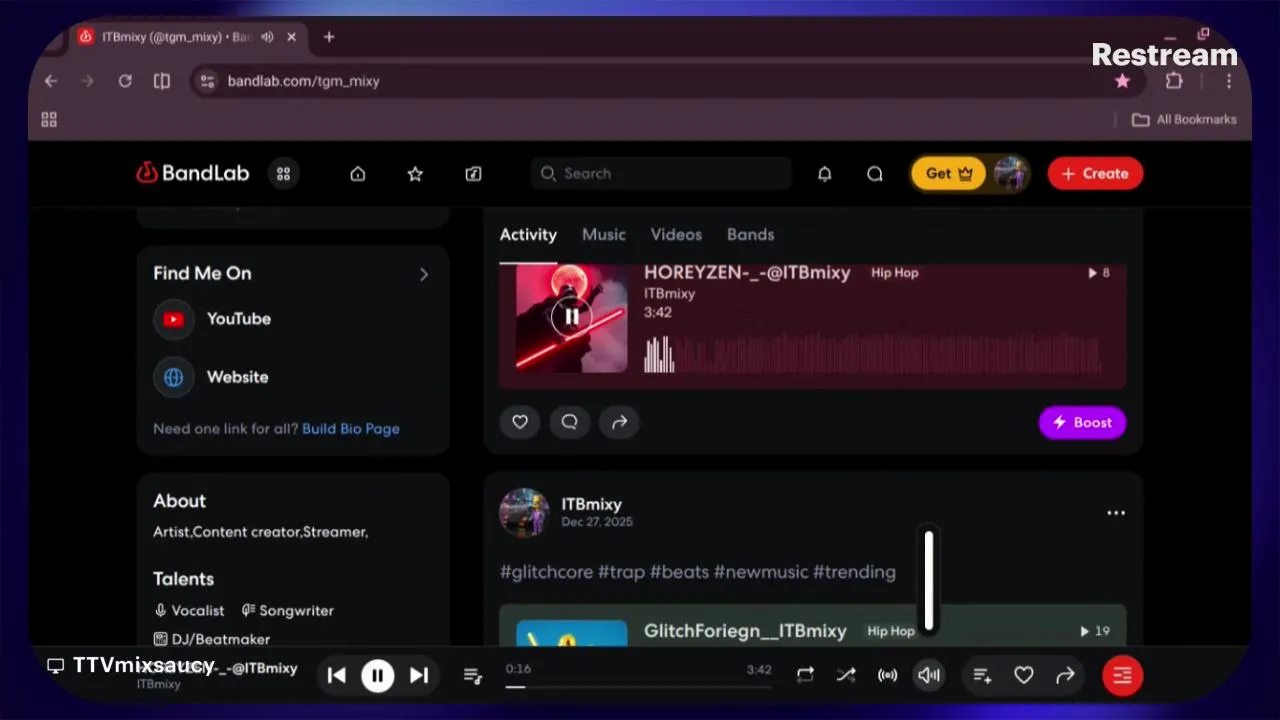Image resolution: width=1280 pixels, height=720 pixels.
Task: Expand the Find Me On section chevron
Action: pyautogui.click(x=424, y=274)
